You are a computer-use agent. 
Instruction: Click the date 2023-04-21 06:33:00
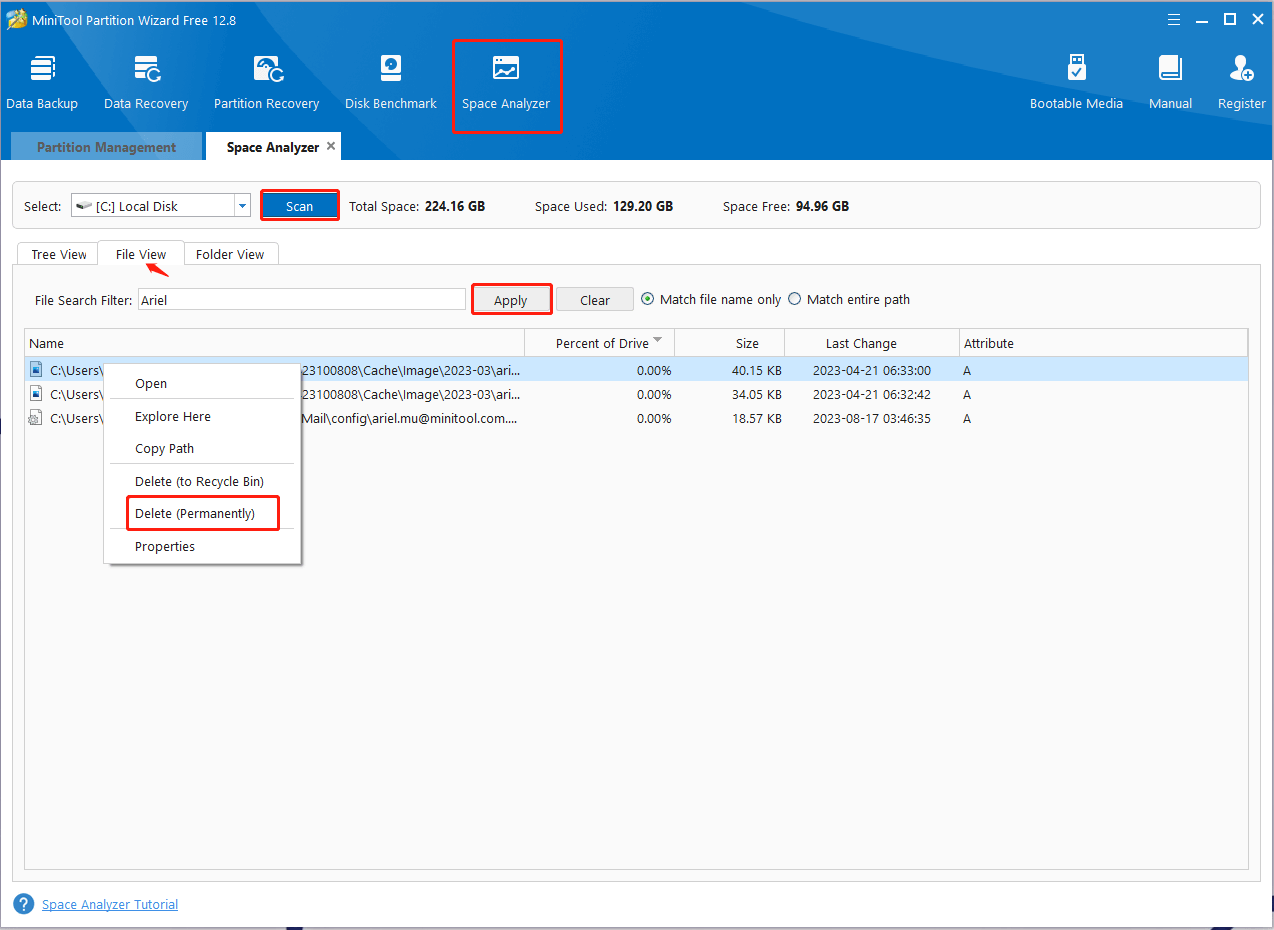pyautogui.click(x=872, y=370)
